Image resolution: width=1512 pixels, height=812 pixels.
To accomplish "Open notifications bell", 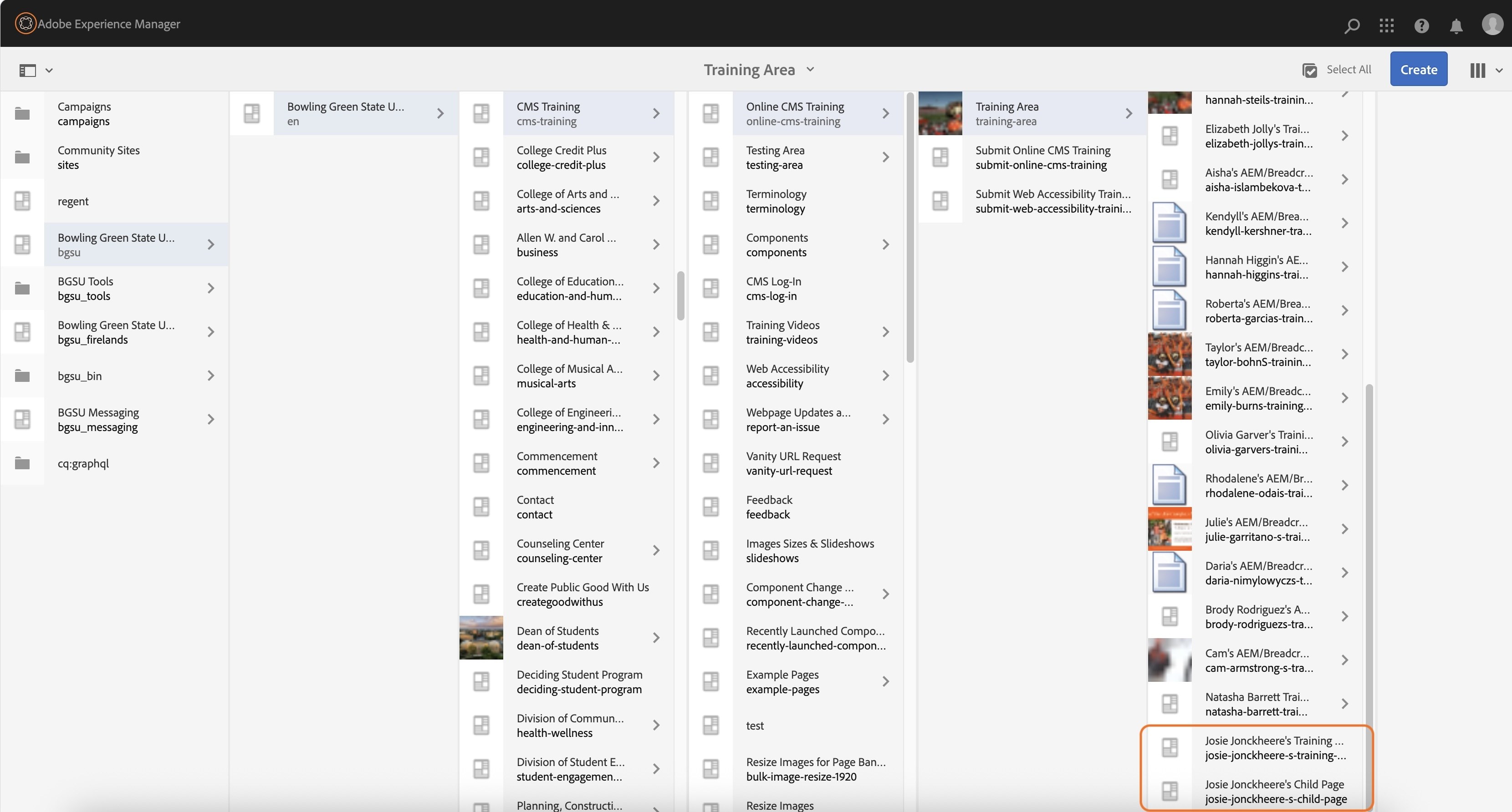I will 1456,25.
